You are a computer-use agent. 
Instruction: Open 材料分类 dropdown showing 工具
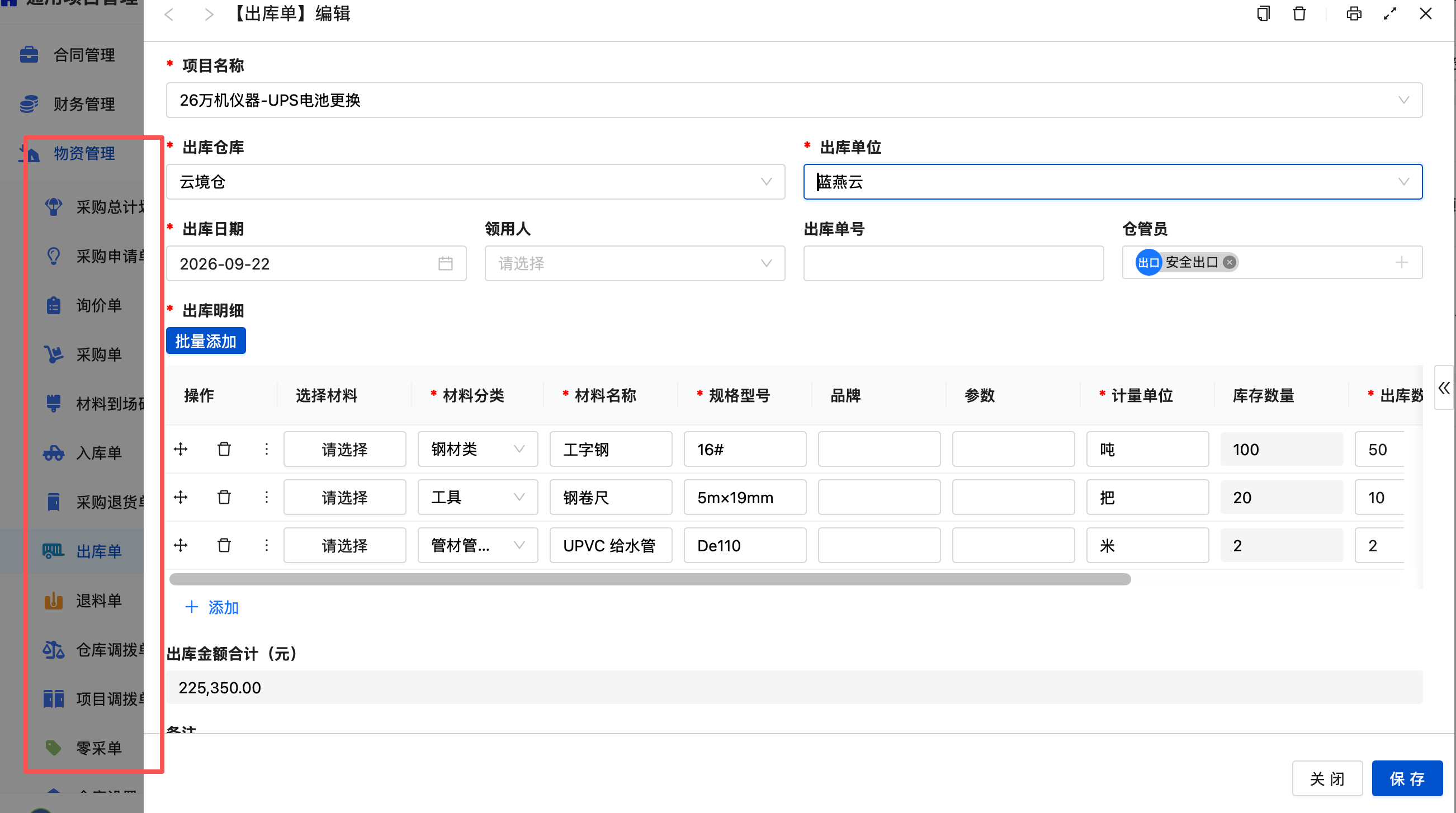coord(478,498)
